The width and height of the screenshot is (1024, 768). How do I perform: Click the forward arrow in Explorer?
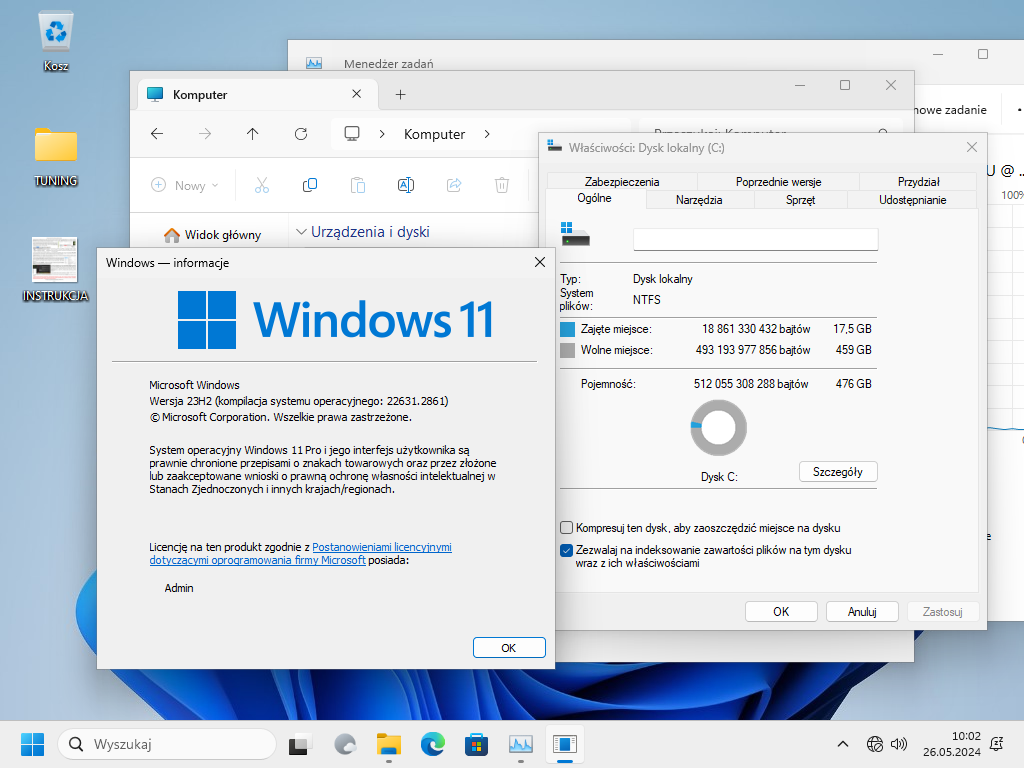205,134
